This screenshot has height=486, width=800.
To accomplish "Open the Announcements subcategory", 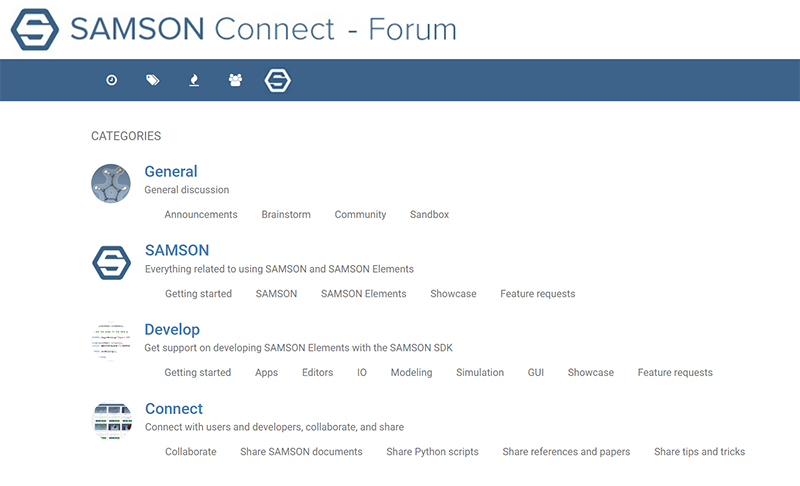I will (x=201, y=215).
